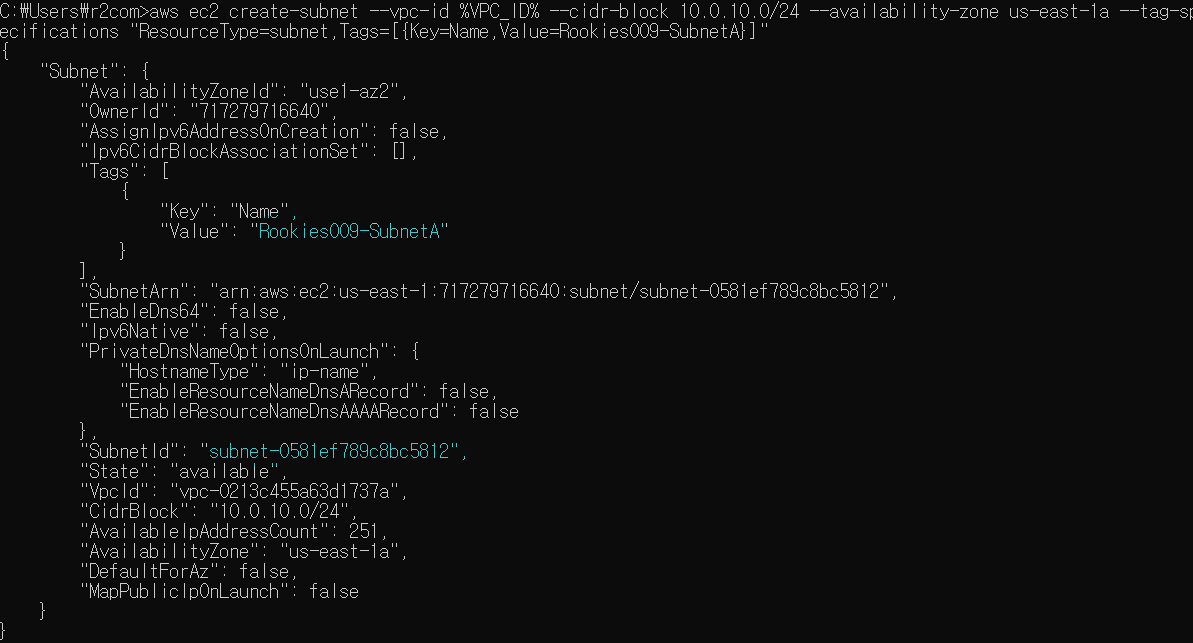Click the SubnetArn line text
The width and height of the screenshot is (1193, 643).
coord(488,291)
